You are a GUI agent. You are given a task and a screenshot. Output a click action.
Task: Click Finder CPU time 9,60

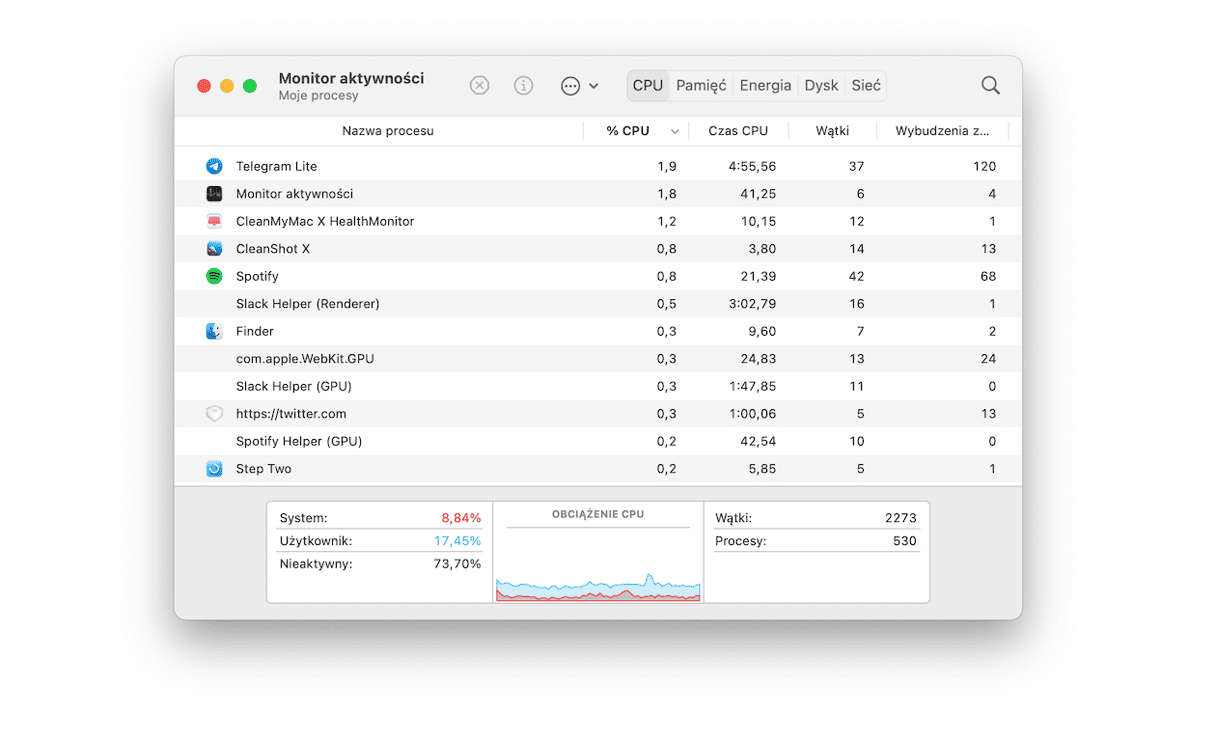click(x=762, y=331)
